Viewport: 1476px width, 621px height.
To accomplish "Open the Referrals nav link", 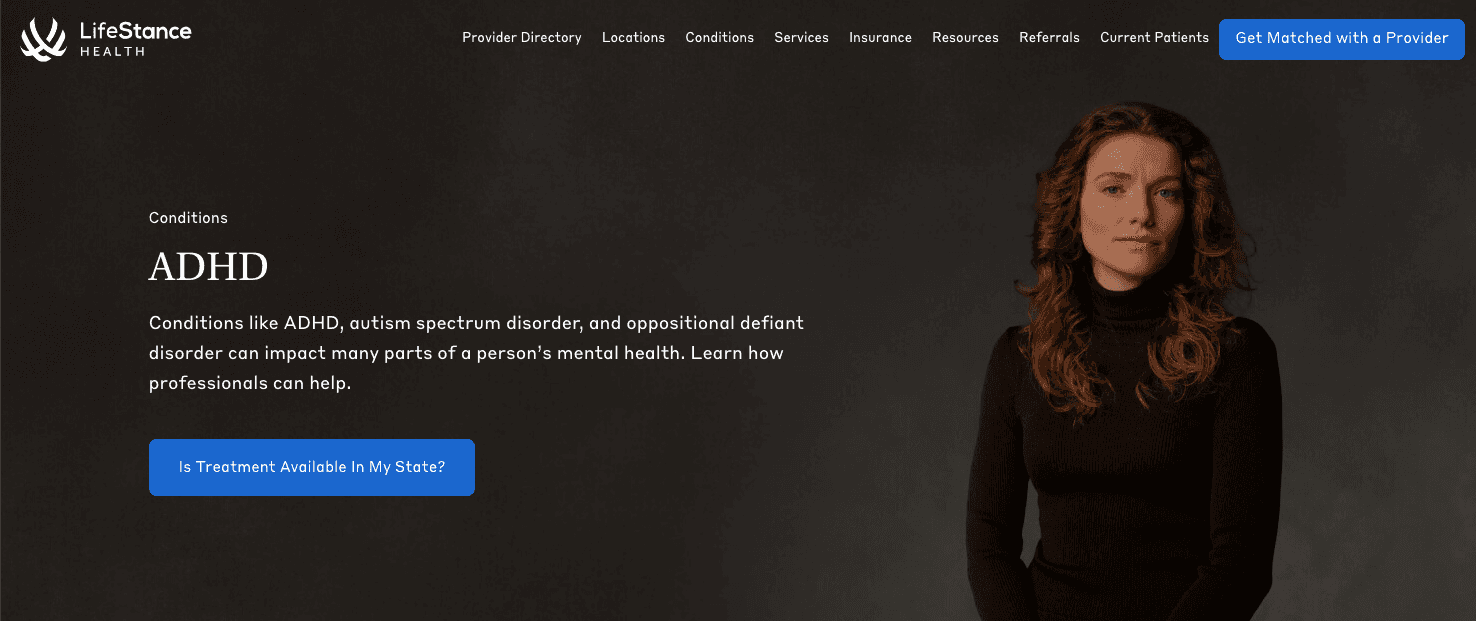I will pos(1049,38).
